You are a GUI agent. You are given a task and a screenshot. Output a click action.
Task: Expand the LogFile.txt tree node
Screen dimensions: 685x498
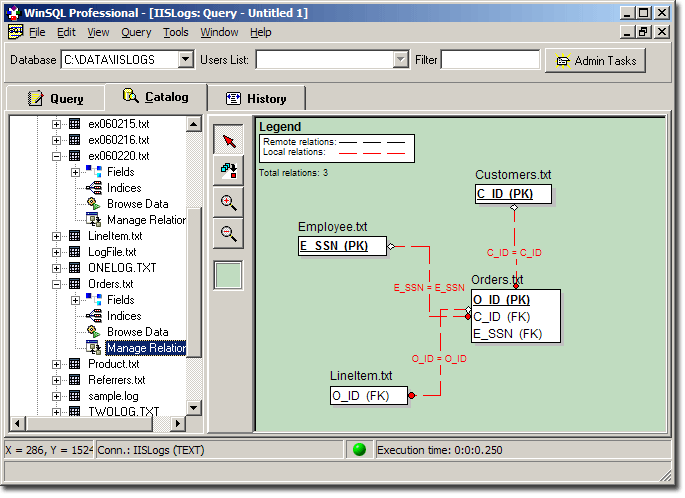point(56,252)
